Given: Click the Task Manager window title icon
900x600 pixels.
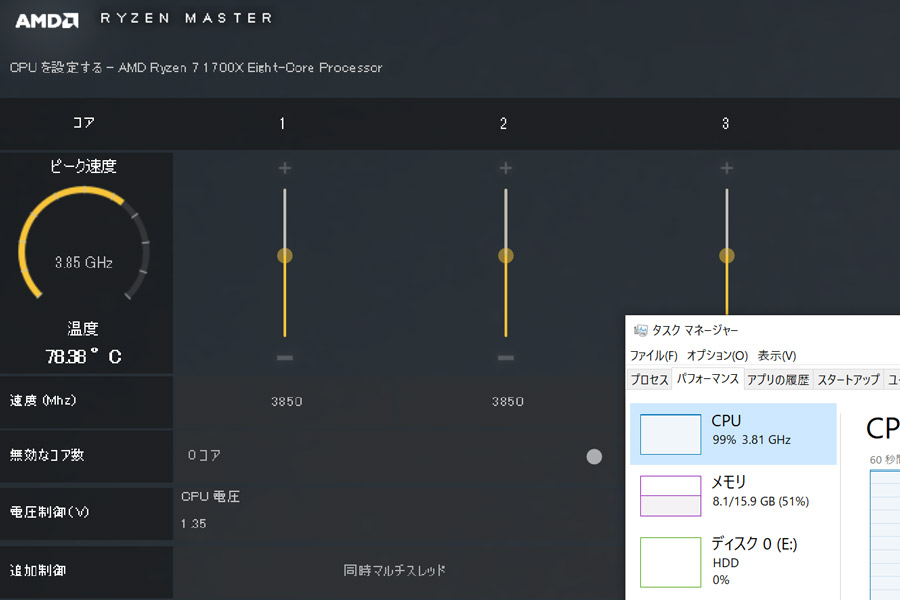Looking at the screenshot, I should 640,330.
